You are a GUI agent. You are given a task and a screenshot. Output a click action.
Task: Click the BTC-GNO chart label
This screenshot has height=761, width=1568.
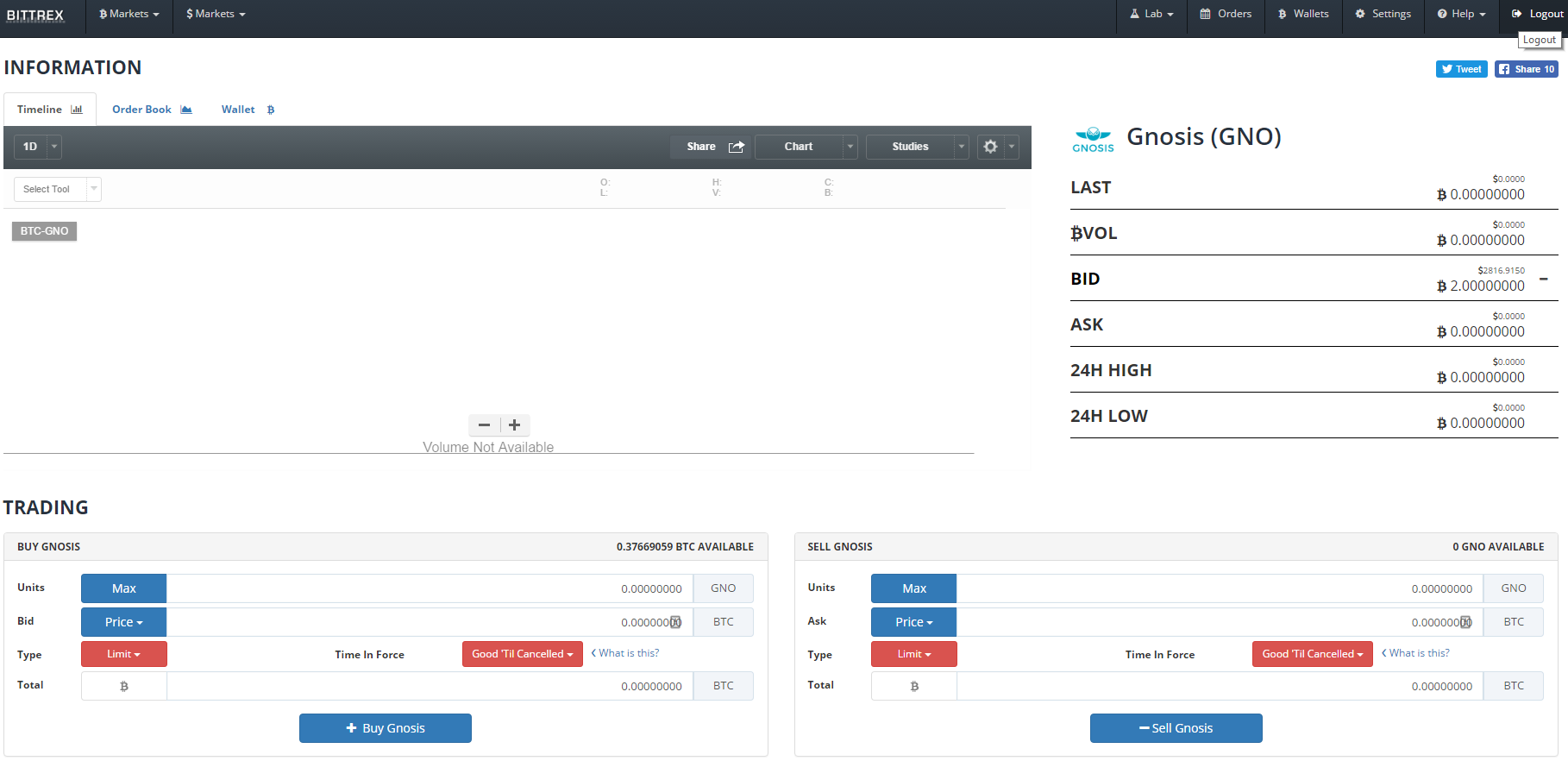(44, 231)
